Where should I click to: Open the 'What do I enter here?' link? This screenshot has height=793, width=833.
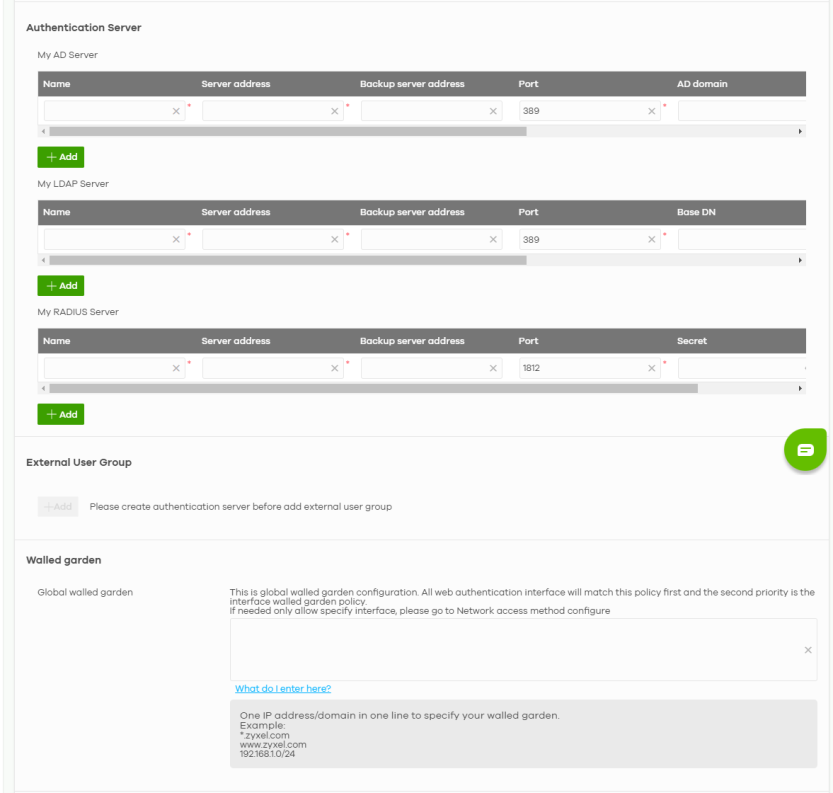tap(283, 689)
